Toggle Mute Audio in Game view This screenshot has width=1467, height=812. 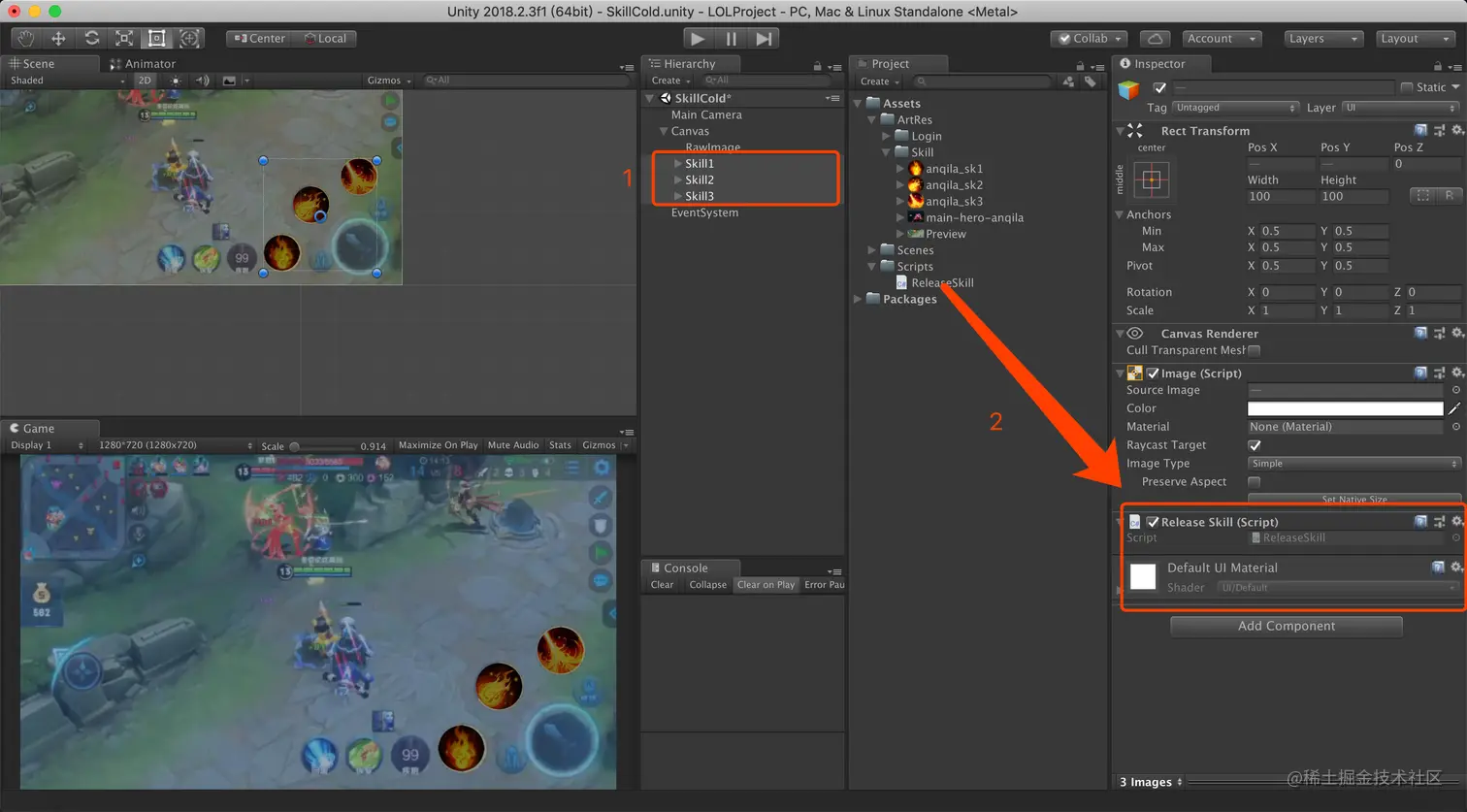click(513, 445)
